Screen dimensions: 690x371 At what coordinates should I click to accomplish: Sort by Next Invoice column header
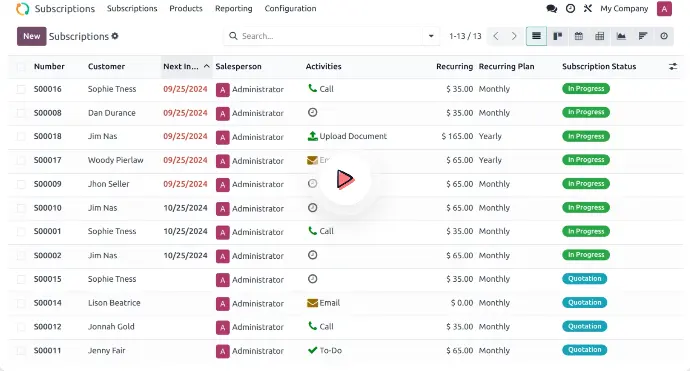point(186,66)
